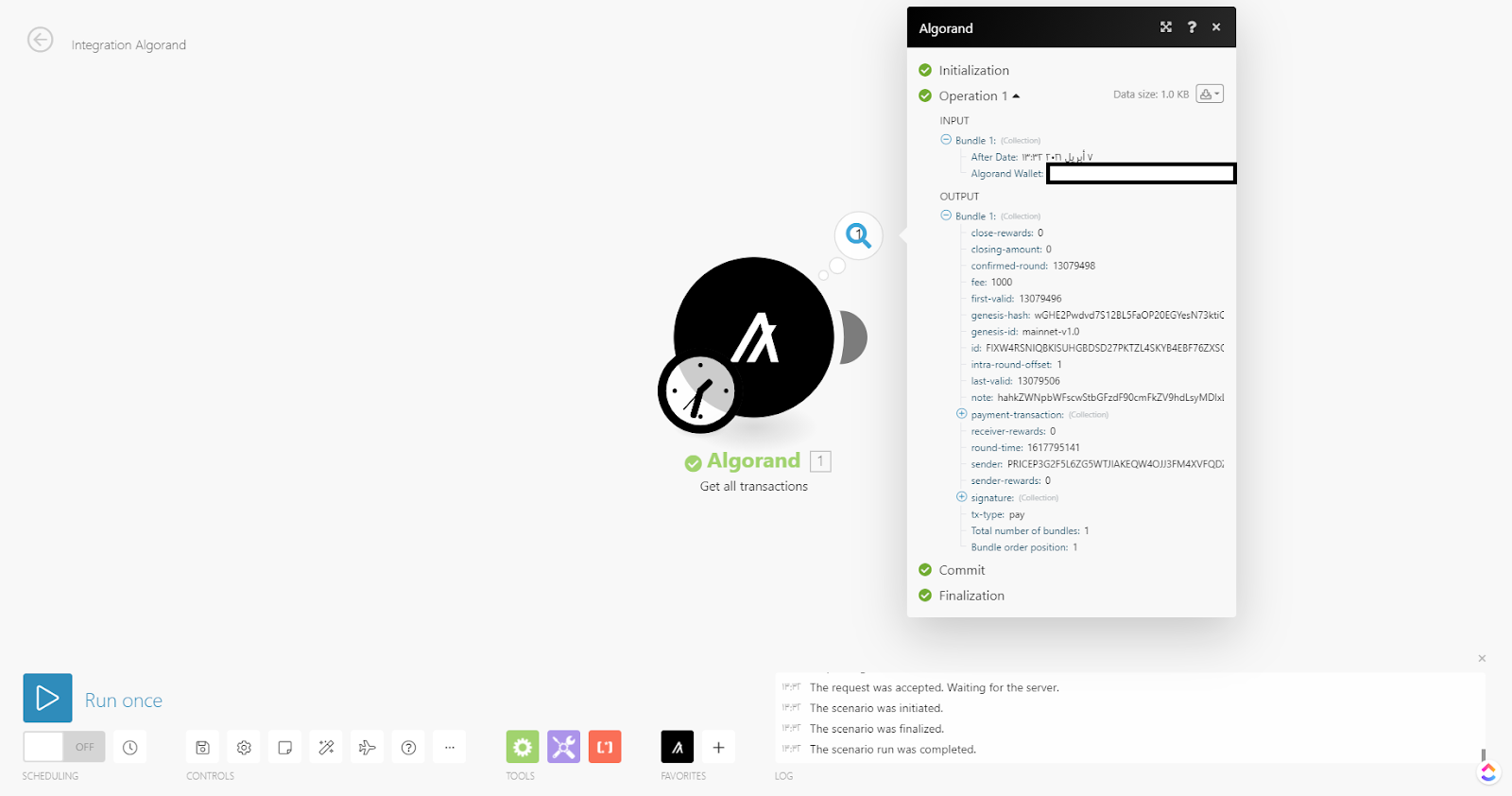
Task: Click the sender address row
Action: [1097, 464]
